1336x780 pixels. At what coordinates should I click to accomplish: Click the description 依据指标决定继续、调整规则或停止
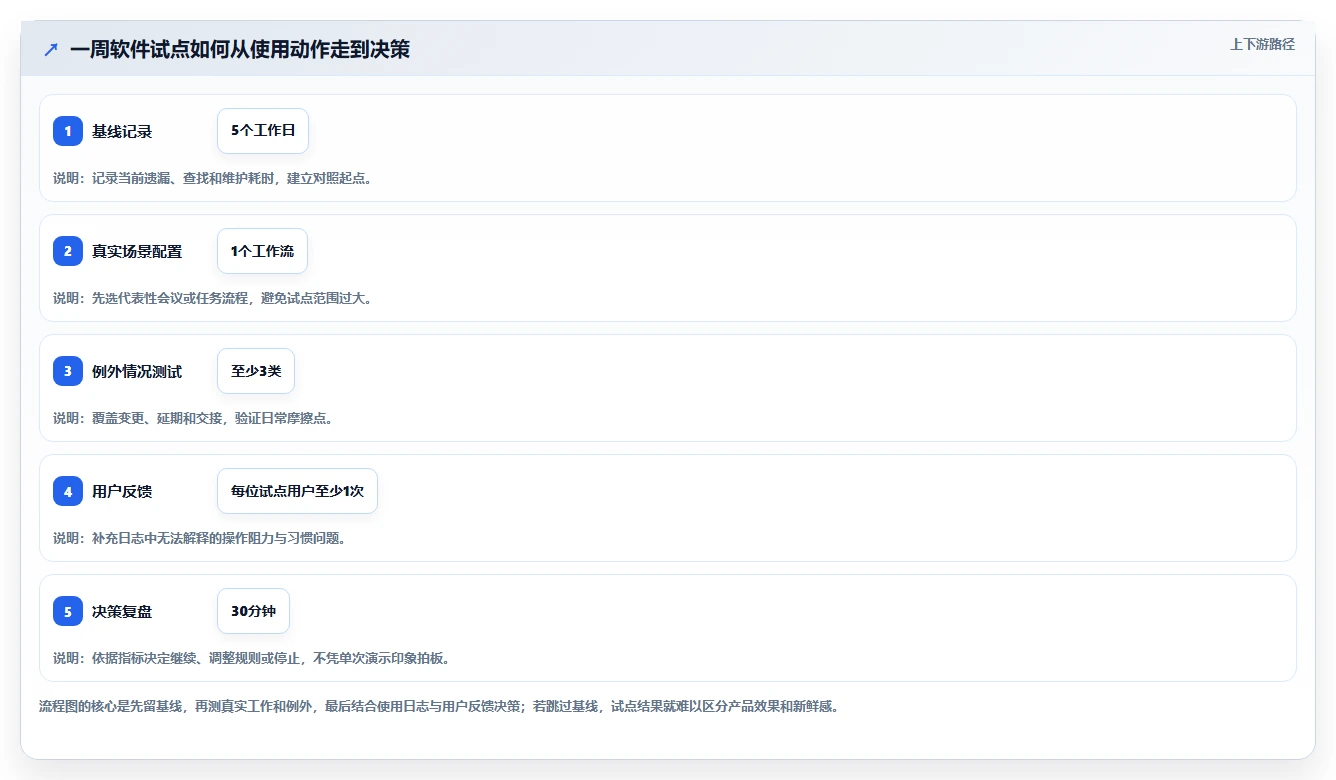252,658
